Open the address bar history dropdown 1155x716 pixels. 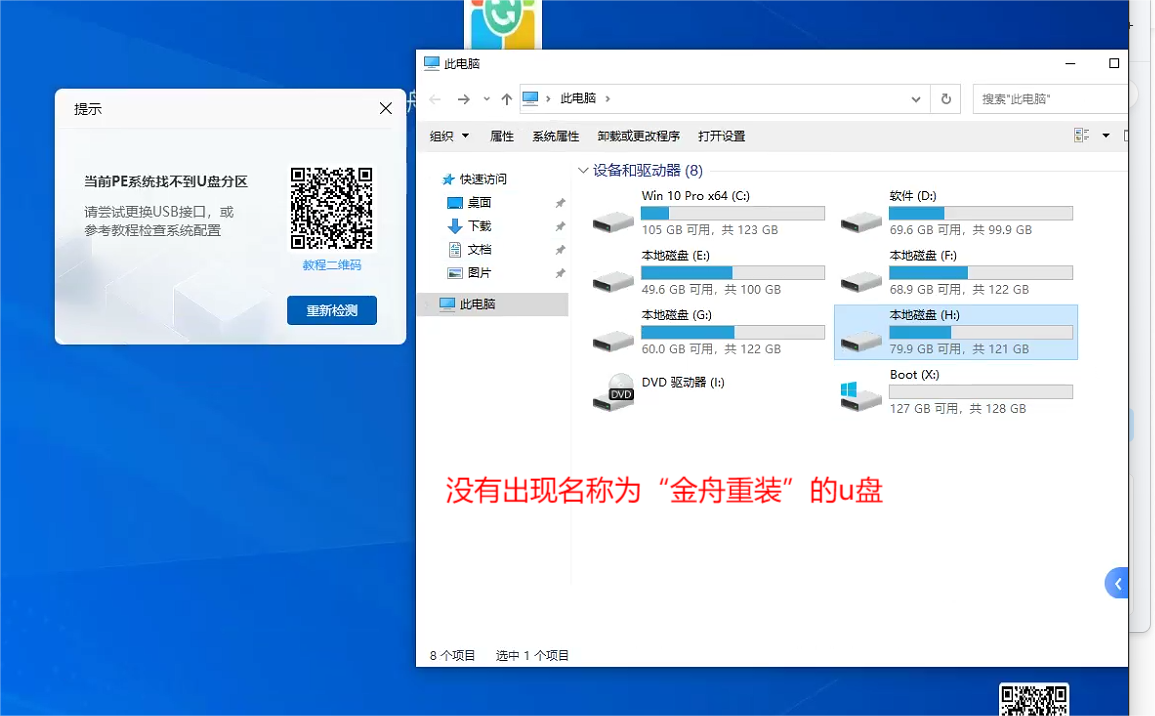coord(915,99)
